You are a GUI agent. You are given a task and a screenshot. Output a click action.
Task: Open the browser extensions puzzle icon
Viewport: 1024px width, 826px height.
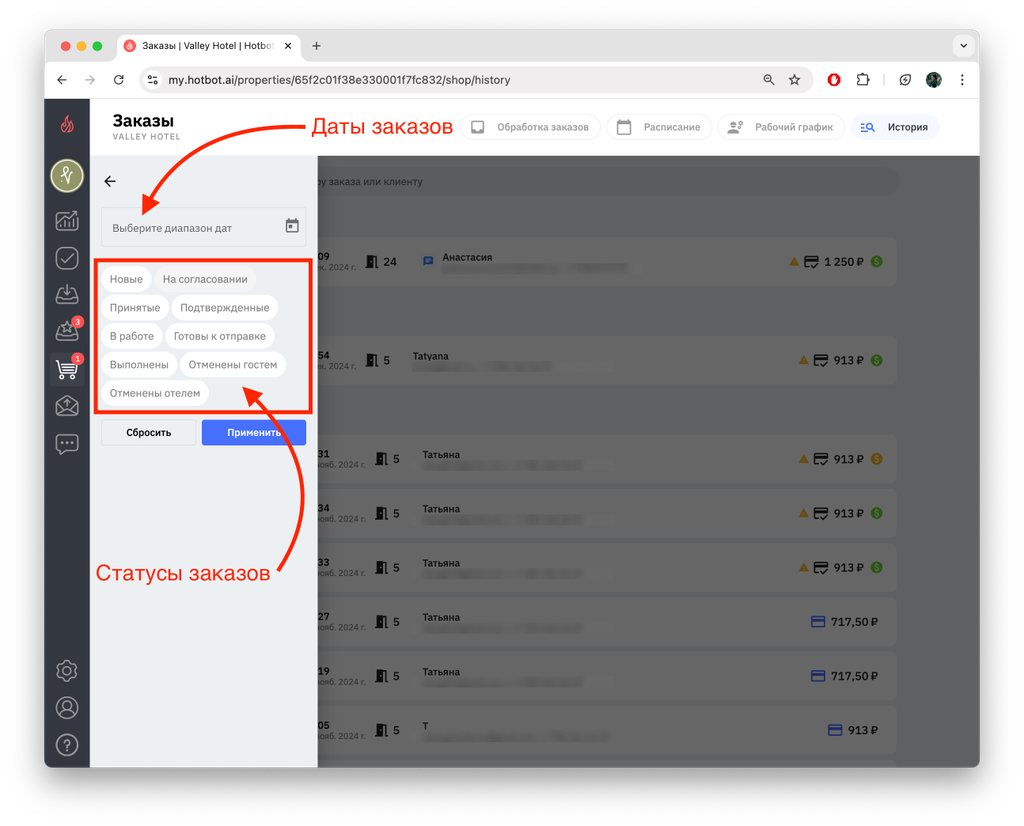[863, 80]
